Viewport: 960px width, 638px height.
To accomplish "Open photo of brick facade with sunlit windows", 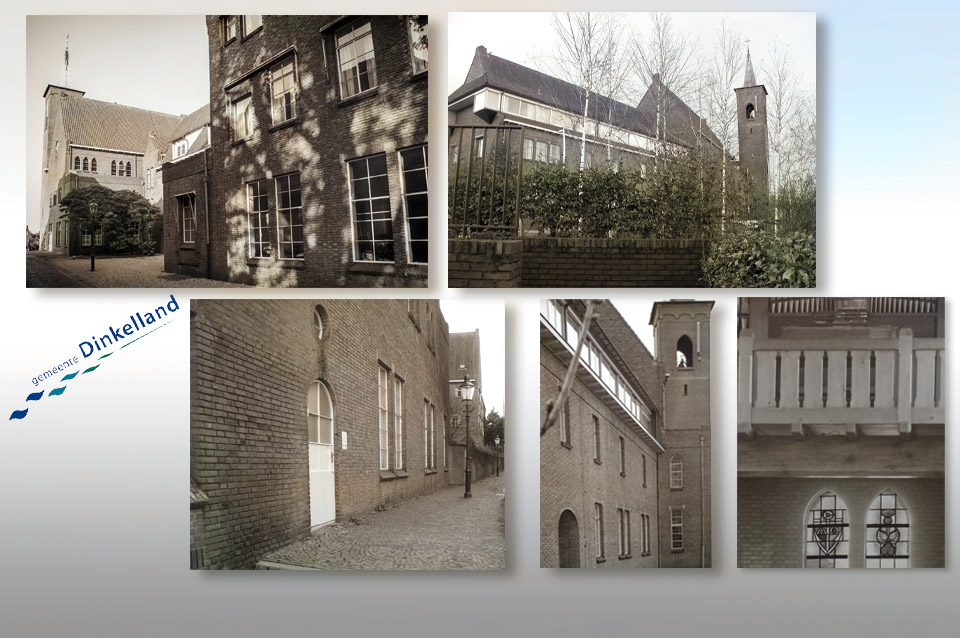I will coord(227,151).
